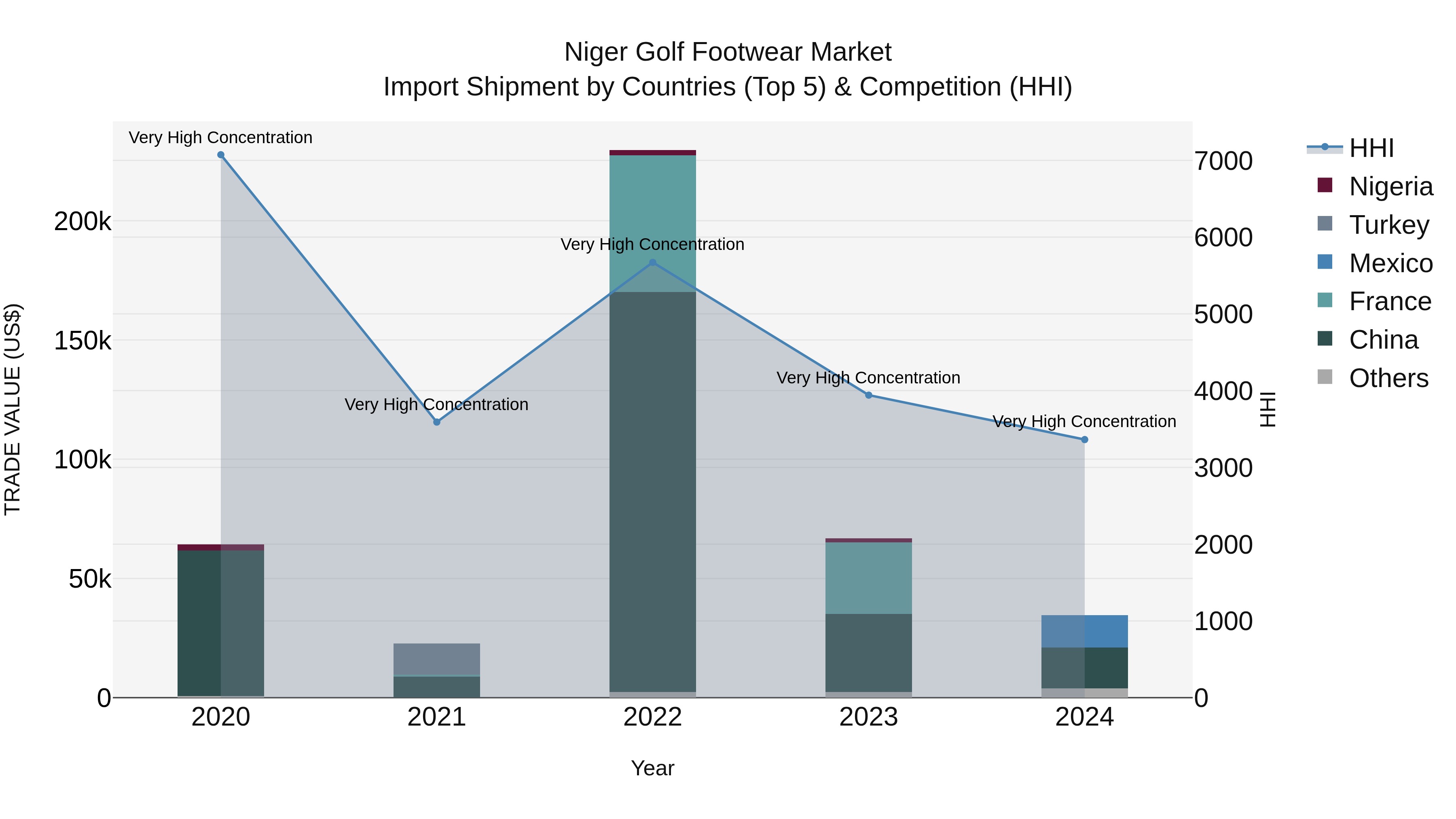Screen dimensions: 1456x819
Task: Click the Nigeria bar segment atop 2020
Action: pyautogui.click(x=221, y=548)
